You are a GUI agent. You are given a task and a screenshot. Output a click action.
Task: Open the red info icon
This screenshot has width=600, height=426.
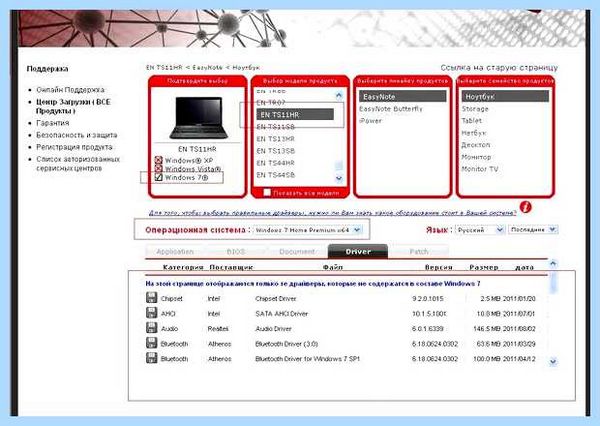(x=526, y=207)
